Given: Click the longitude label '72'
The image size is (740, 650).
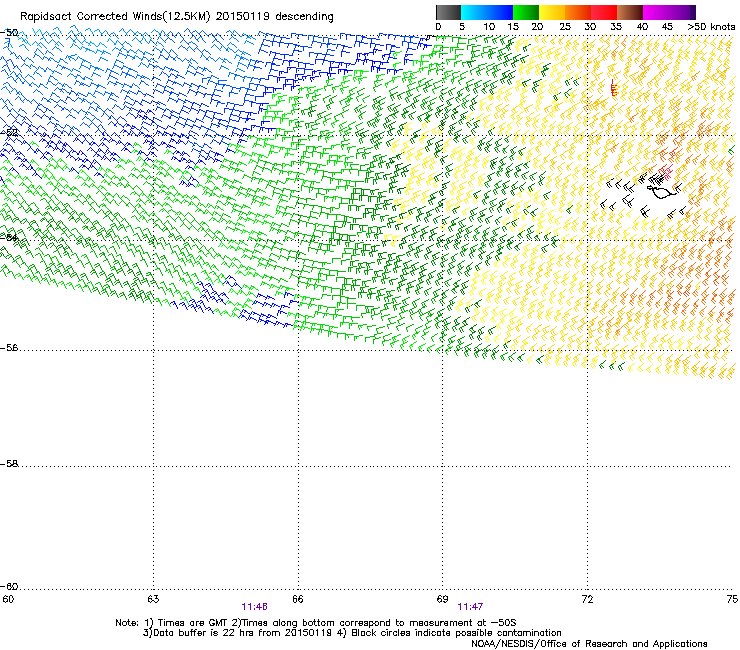Looking at the screenshot, I should [587, 599].
